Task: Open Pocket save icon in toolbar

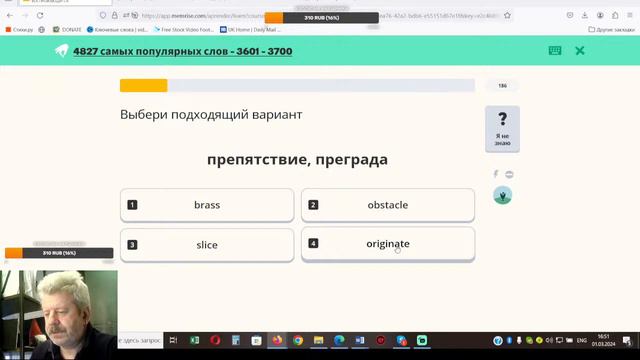Action: pos(570,16)
